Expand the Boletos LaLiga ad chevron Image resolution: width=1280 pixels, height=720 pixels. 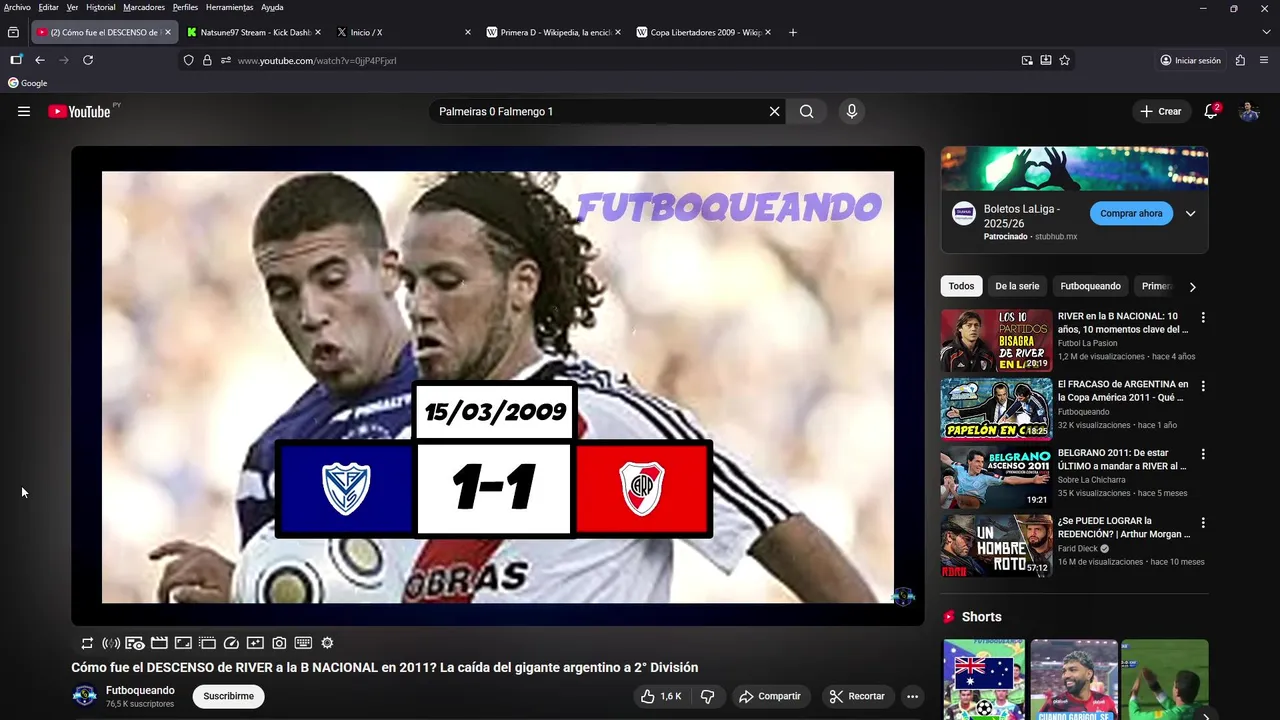pyautogui.click(x=1191, y=213)
